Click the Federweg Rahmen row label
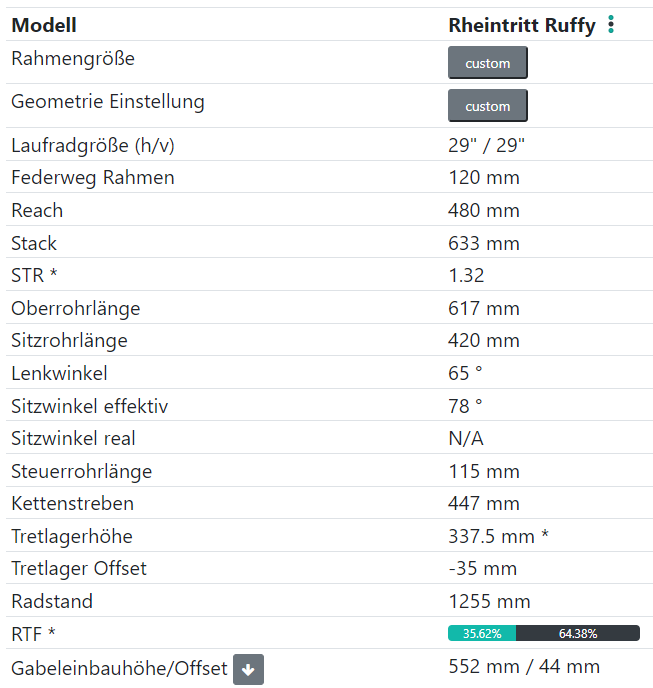 click(93, 178)
